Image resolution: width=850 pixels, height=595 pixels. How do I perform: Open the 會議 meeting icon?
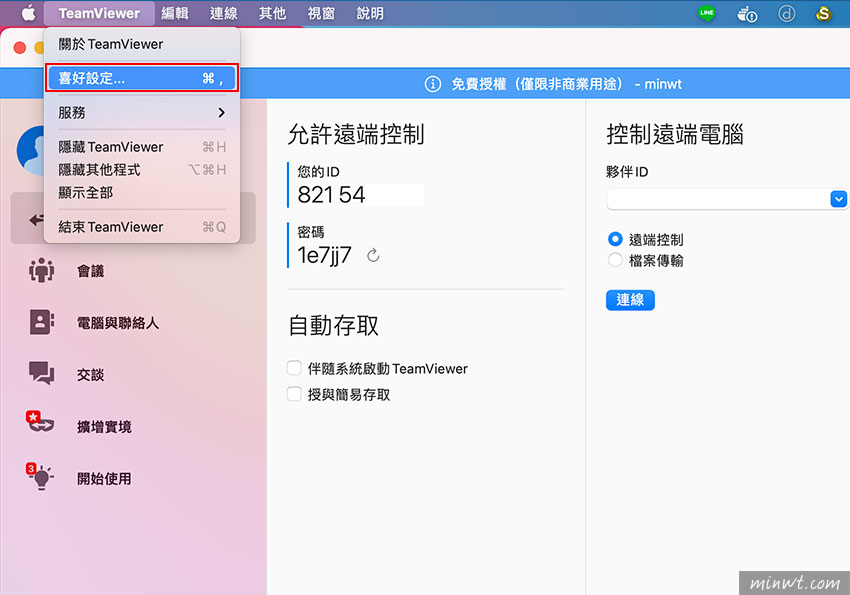coord(41,270)
